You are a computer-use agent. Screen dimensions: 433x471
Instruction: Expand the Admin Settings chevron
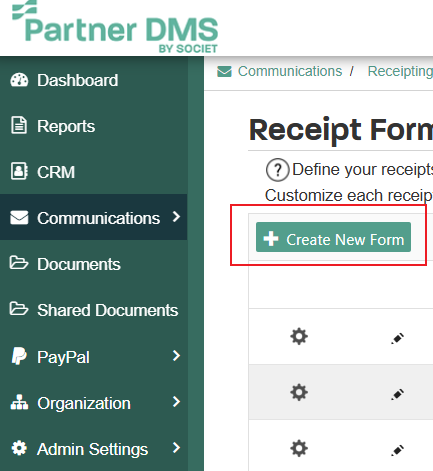point(176,448)
